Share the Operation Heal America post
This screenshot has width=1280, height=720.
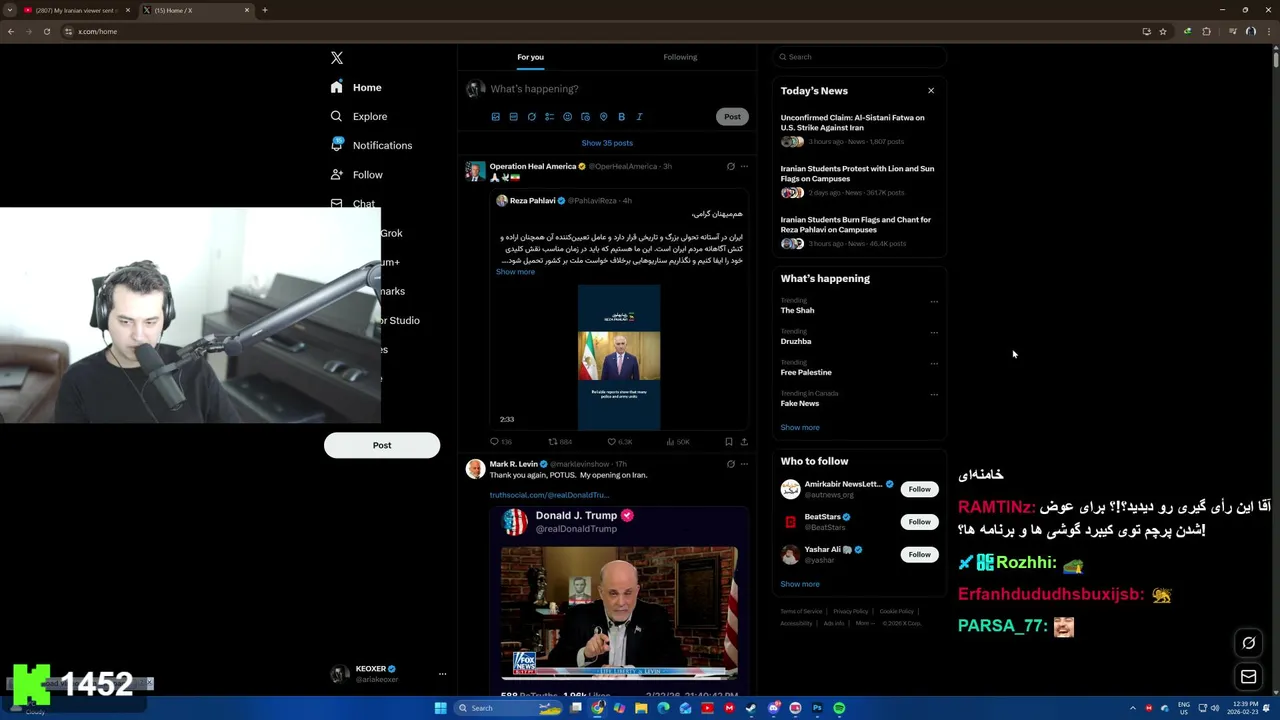(x=743, y=441)
